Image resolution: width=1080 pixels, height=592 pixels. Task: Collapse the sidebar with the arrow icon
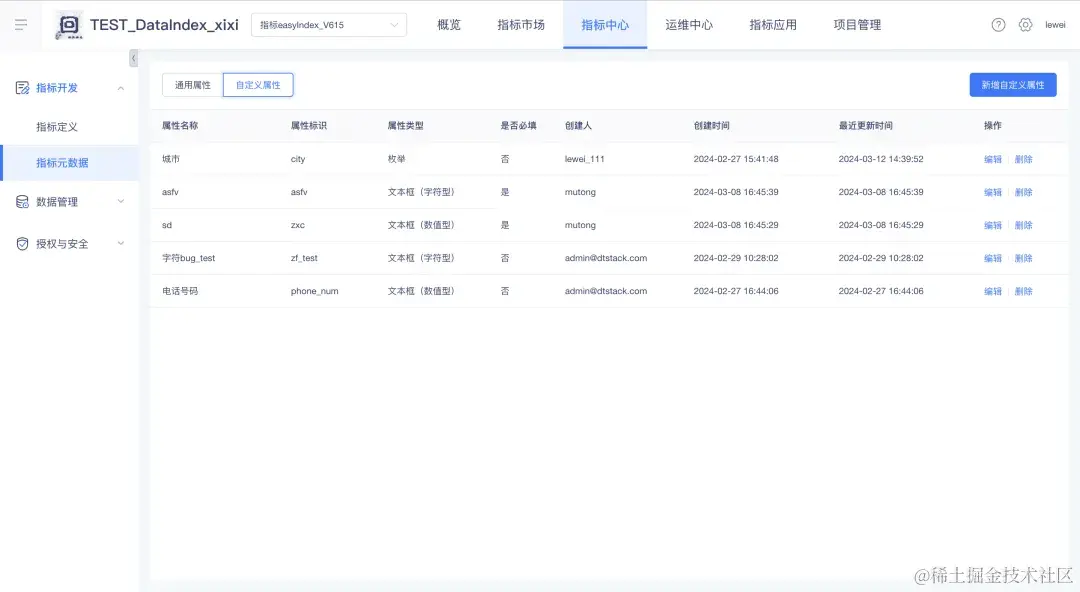(133, 58)
